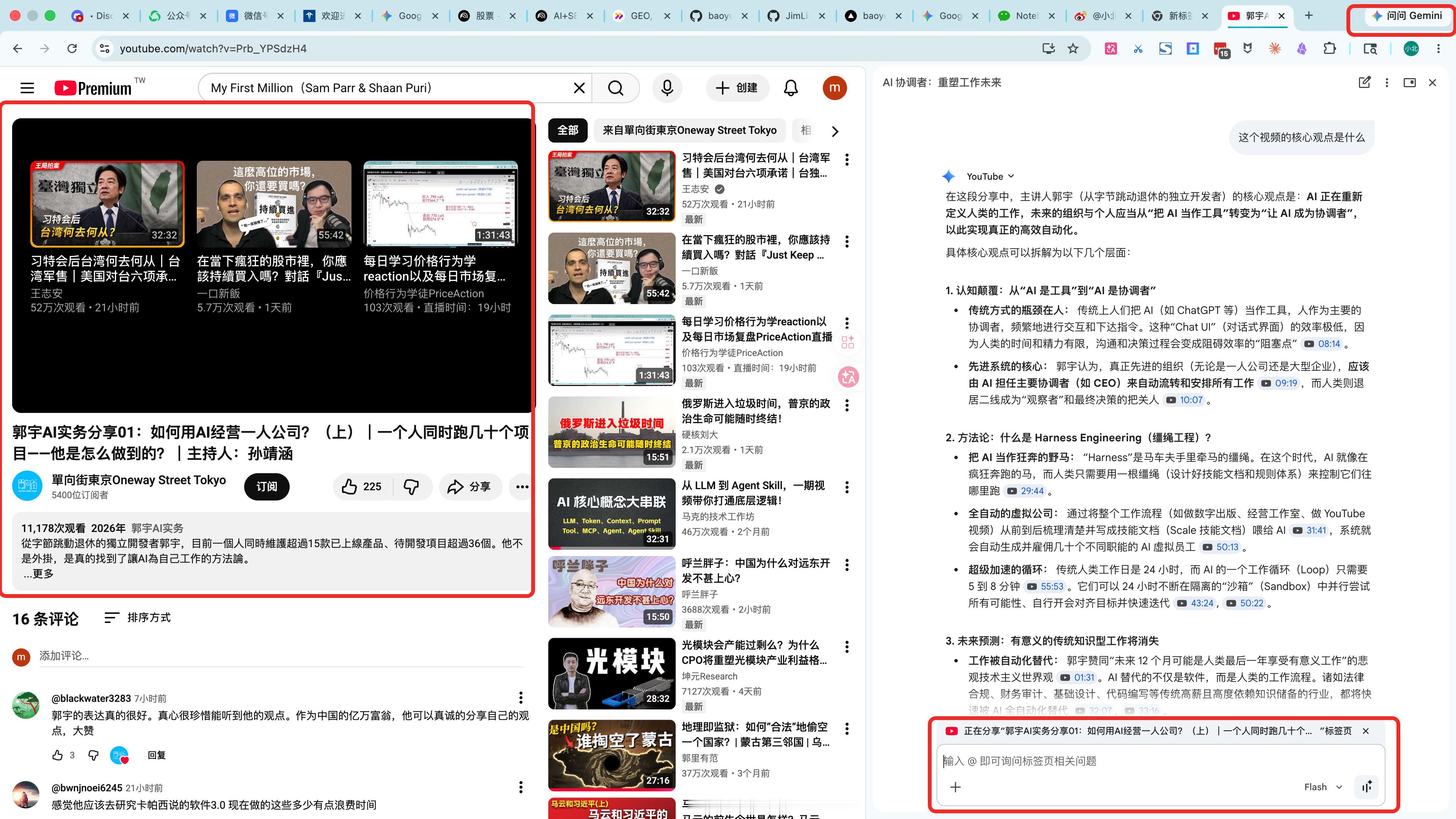The height and width of the screenshot is (819, 1456).
Task: Go back to the previous page
Action: [x=17, y=49]
